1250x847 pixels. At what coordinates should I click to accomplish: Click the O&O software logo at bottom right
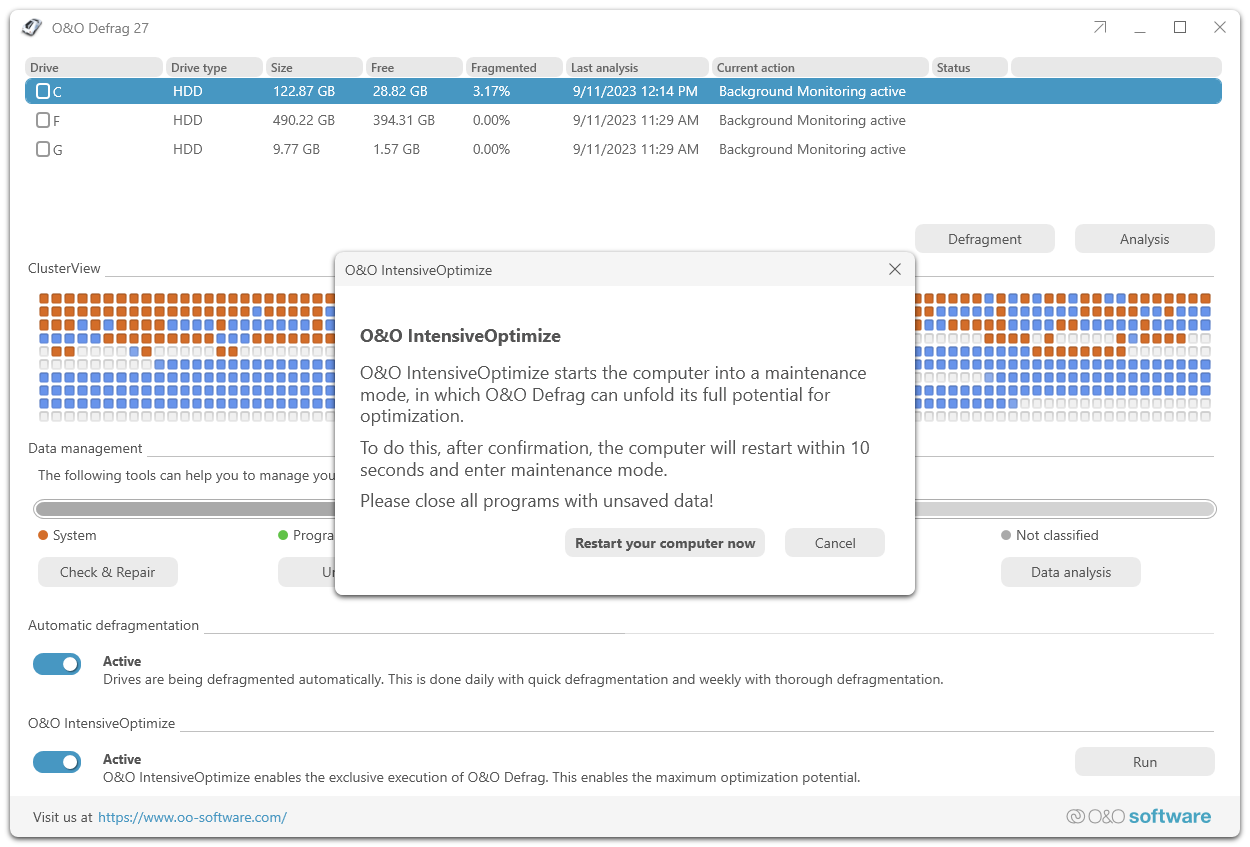click(1138, 816)
